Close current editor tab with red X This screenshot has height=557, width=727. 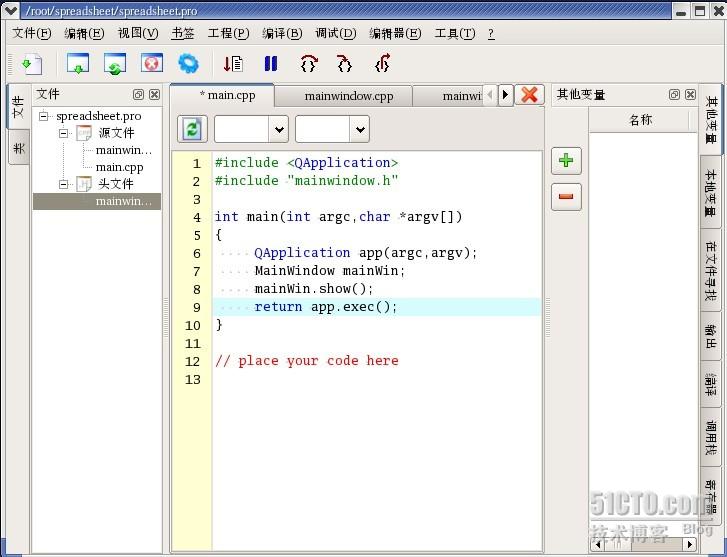tap(529, 95)
